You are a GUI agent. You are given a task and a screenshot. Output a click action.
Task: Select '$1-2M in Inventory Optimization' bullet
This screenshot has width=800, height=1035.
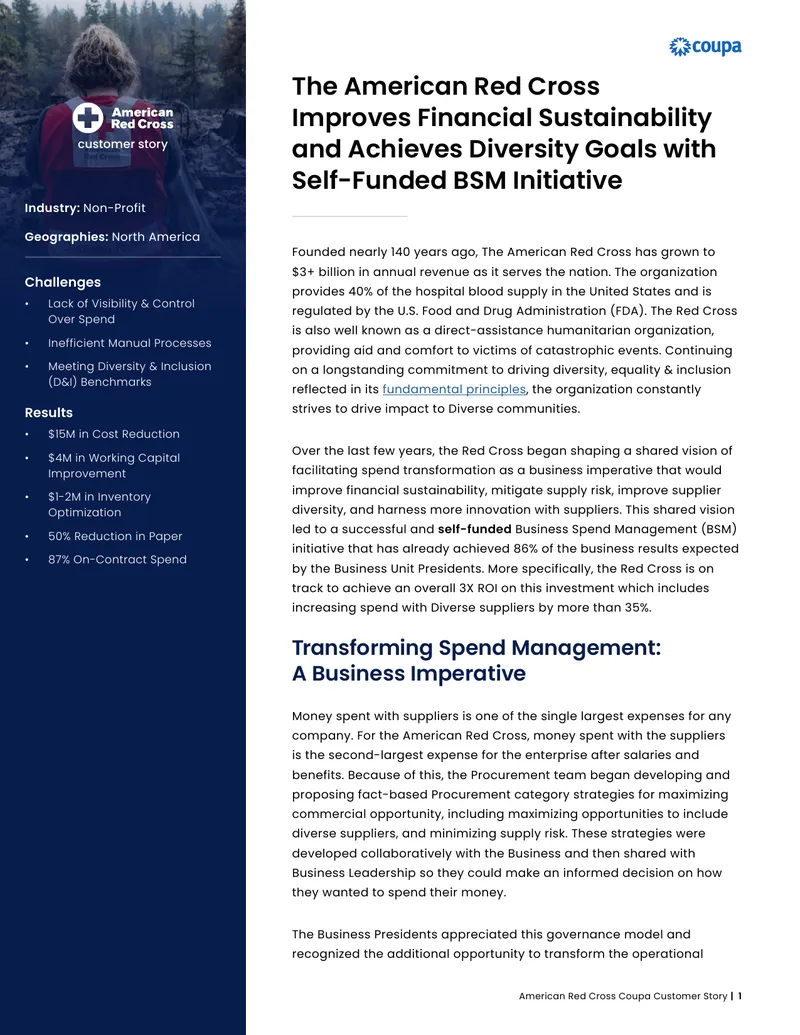(x=99, y=504)
